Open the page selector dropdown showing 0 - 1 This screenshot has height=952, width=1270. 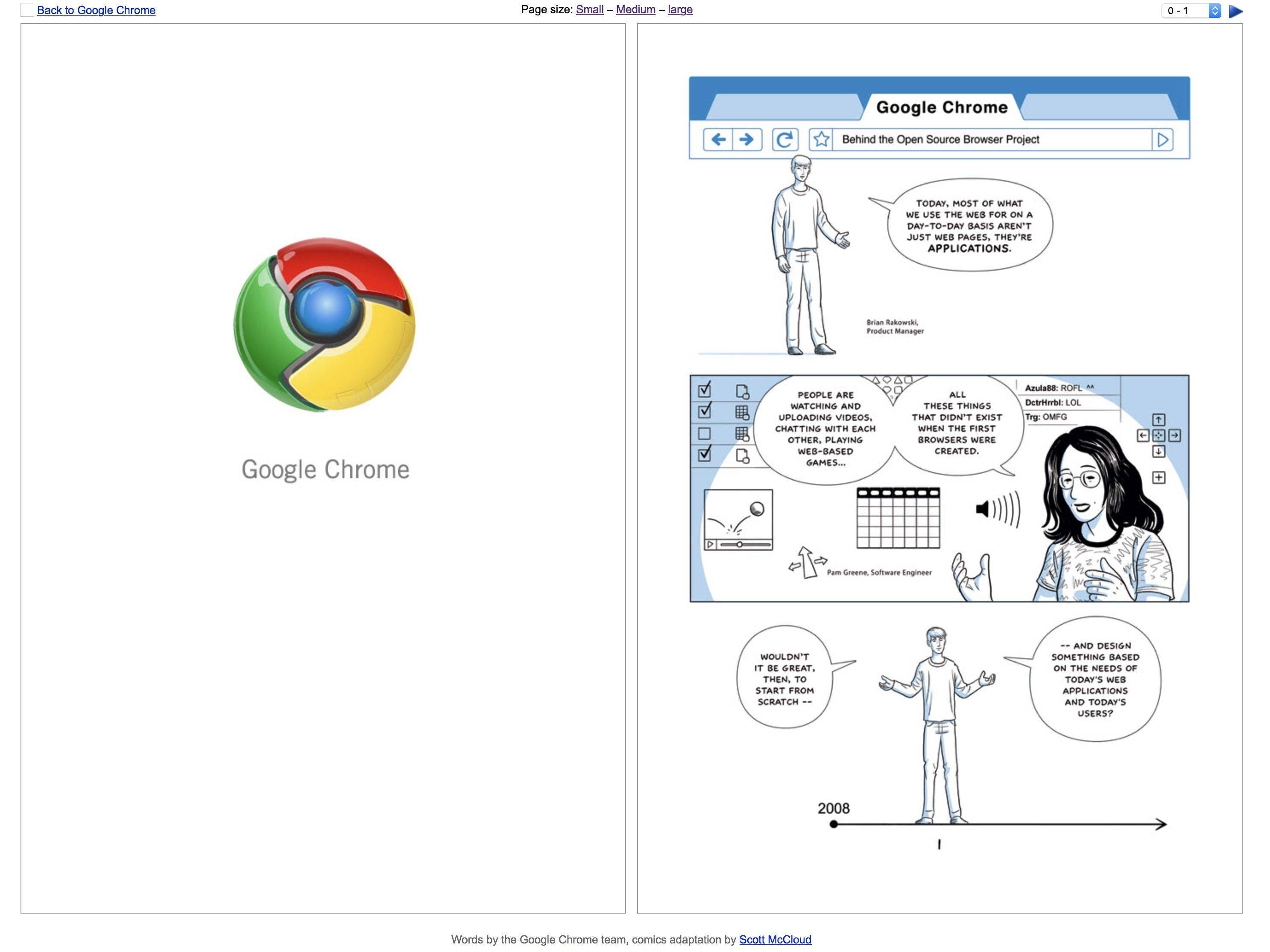1191,11
